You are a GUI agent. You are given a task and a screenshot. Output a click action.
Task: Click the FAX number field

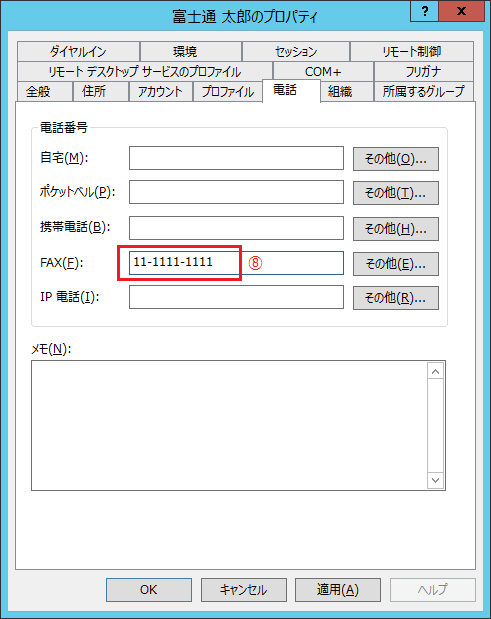pos(236,263)
